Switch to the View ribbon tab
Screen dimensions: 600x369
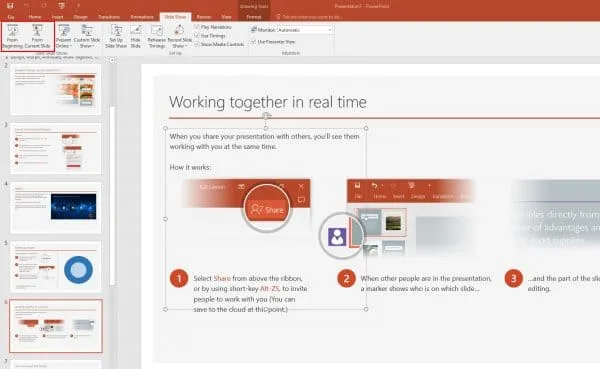pos(226,17)
